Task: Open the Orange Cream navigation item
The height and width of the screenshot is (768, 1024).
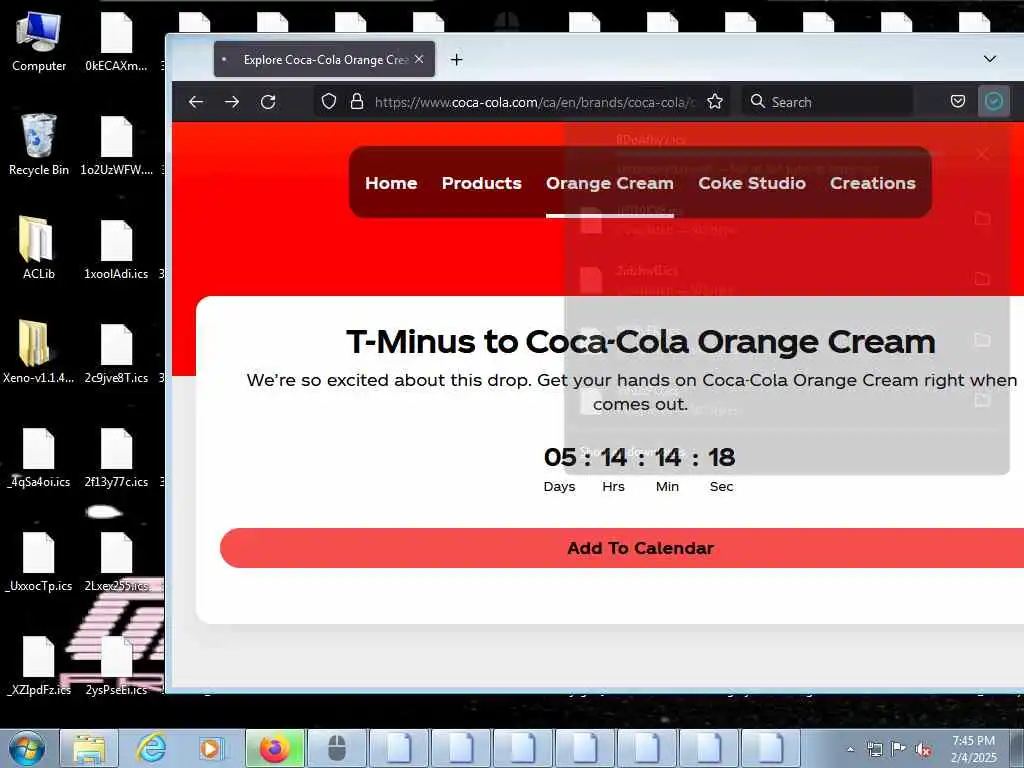Action: click(610, 184)
